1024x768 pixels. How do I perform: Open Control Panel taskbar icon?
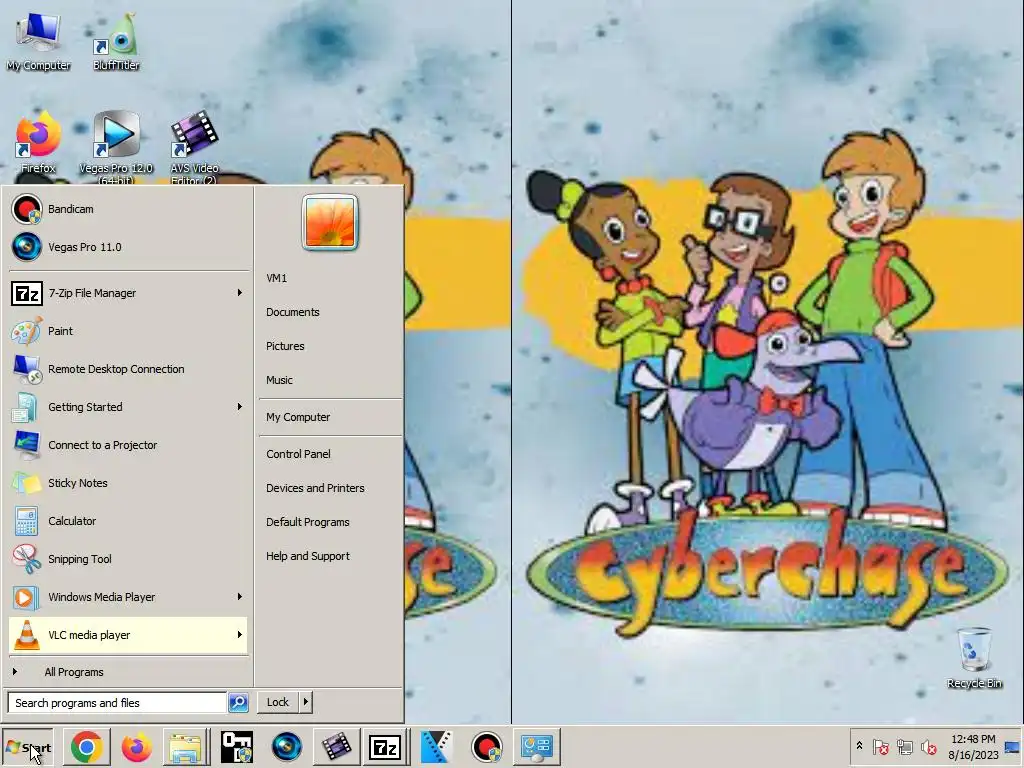pos(537,747)
